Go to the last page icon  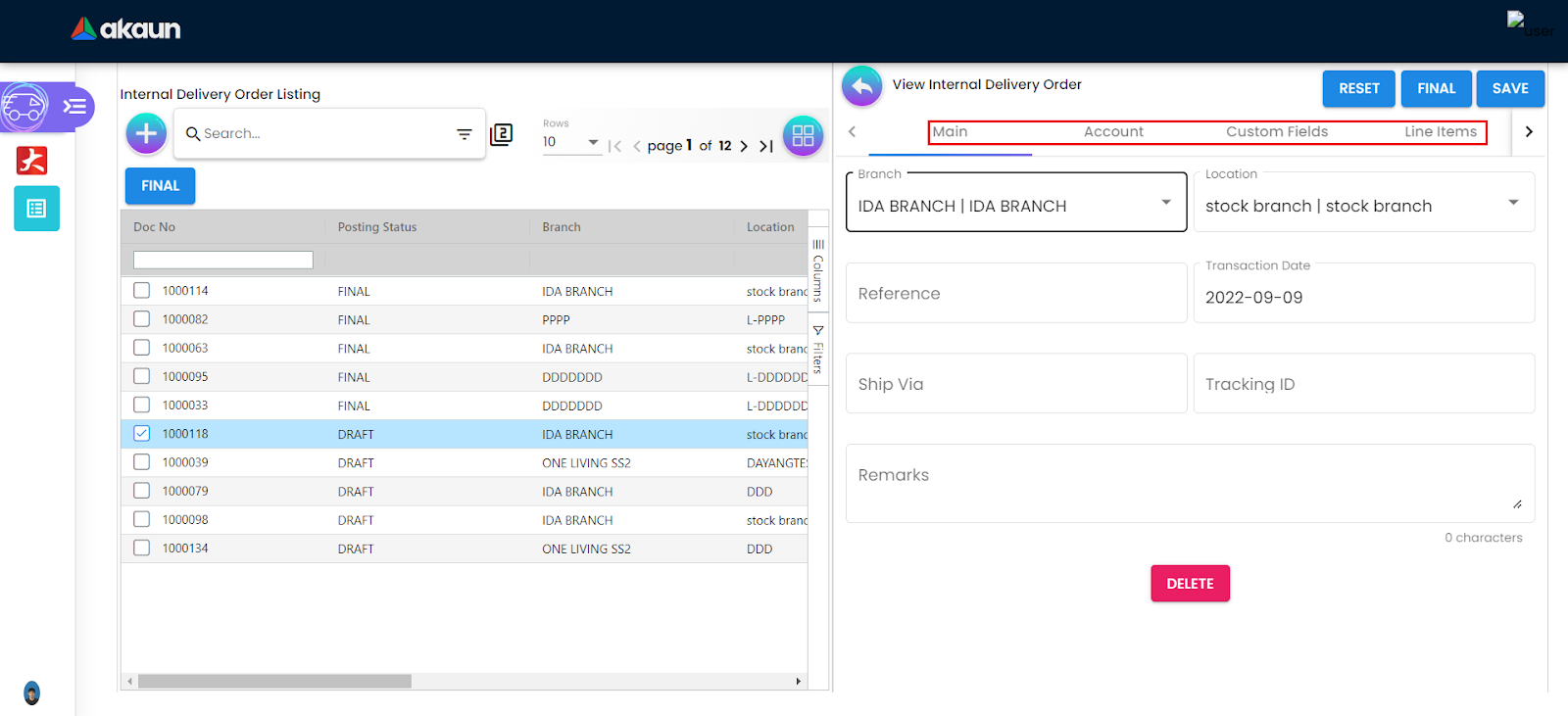click(766, 146)
